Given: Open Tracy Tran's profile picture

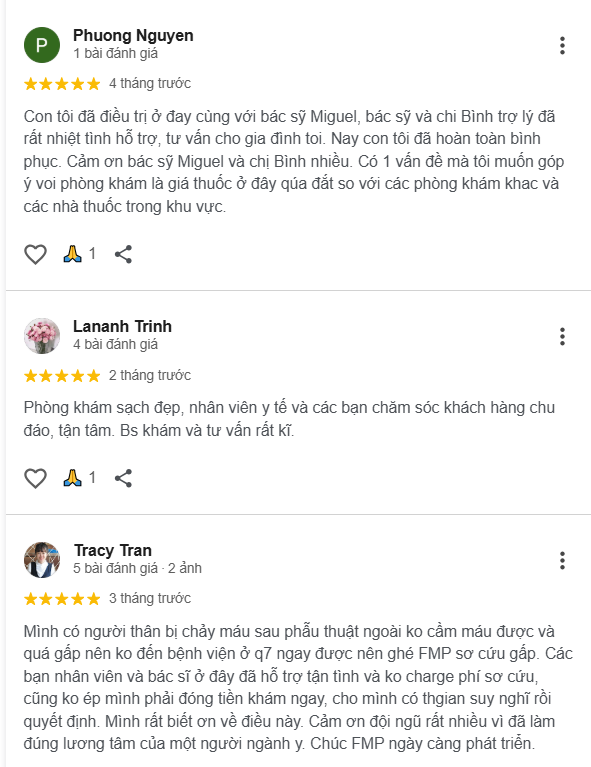Looking at the screenshot, I should point(42,560).
